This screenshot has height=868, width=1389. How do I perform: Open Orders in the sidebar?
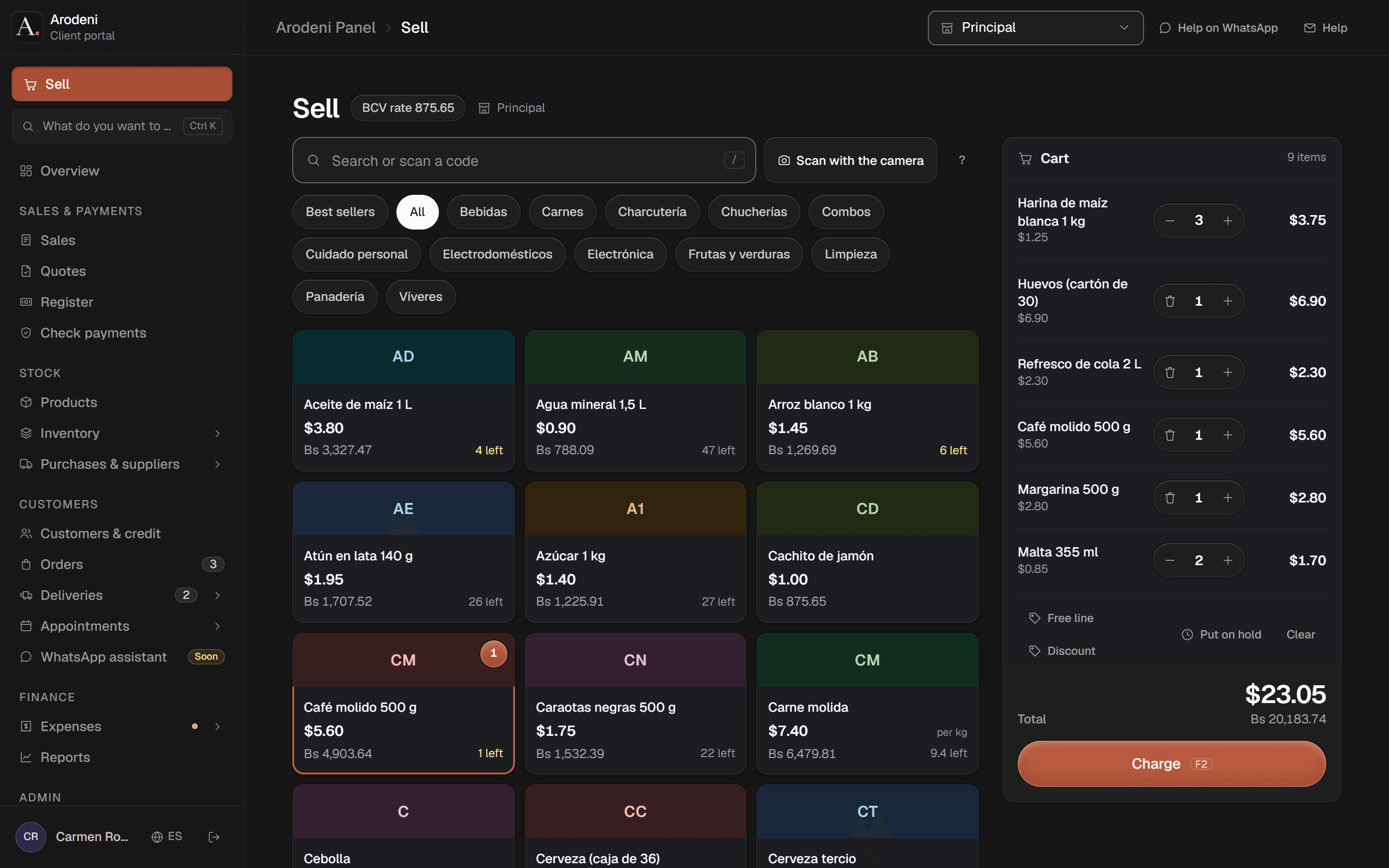(x=122, y=564)
